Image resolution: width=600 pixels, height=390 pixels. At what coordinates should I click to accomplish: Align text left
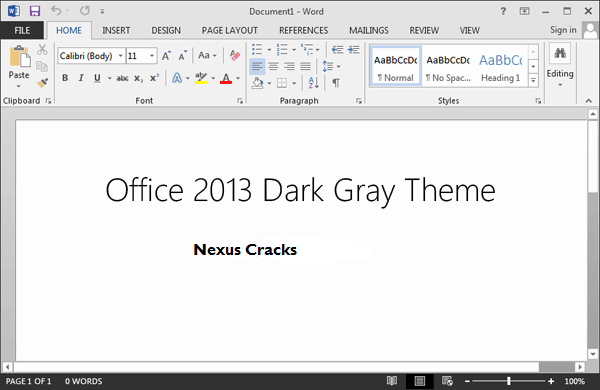257,66
